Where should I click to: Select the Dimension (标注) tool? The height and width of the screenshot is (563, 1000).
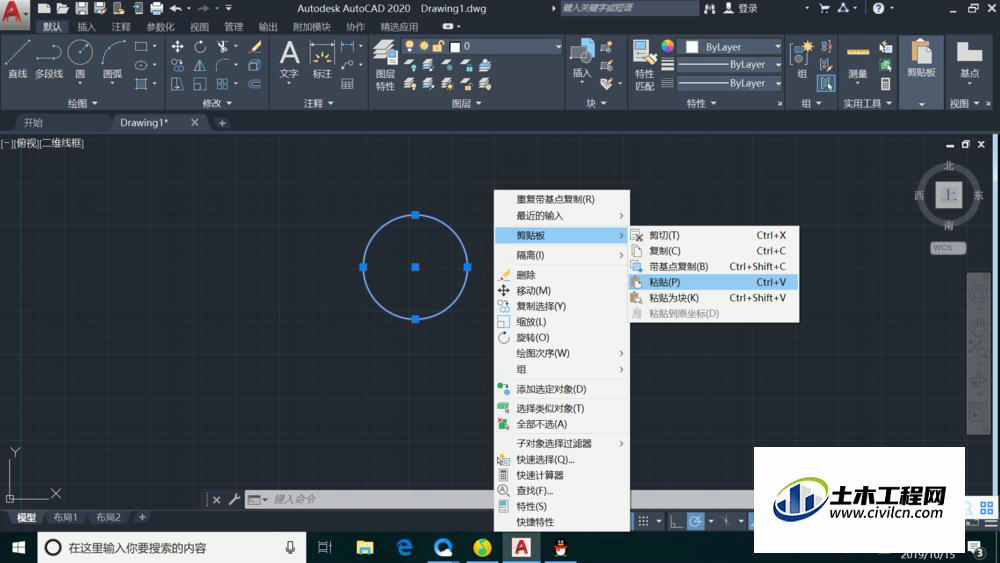pos(322,59)
